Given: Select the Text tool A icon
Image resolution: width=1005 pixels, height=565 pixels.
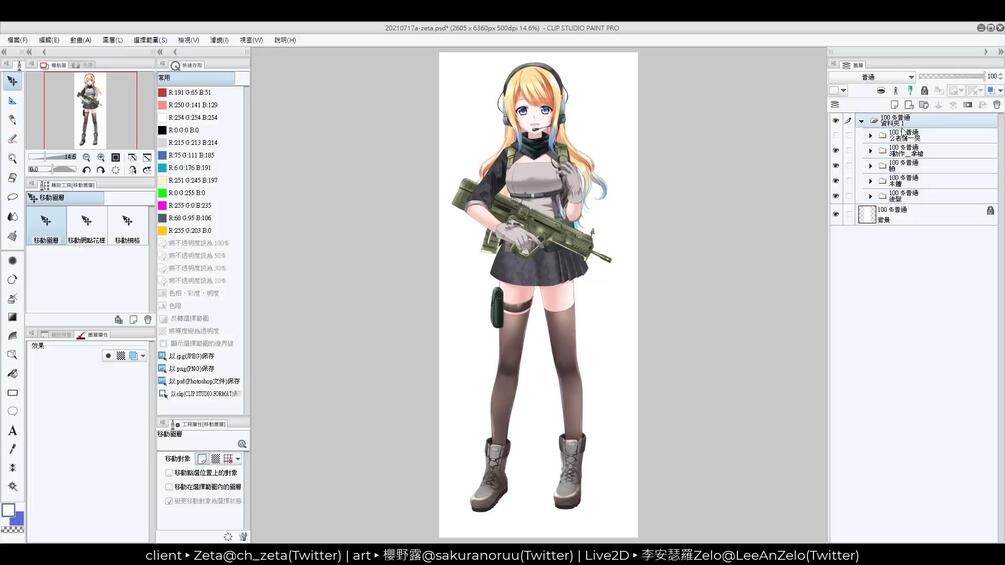Looking at the screenshot, I should point(12,431).
